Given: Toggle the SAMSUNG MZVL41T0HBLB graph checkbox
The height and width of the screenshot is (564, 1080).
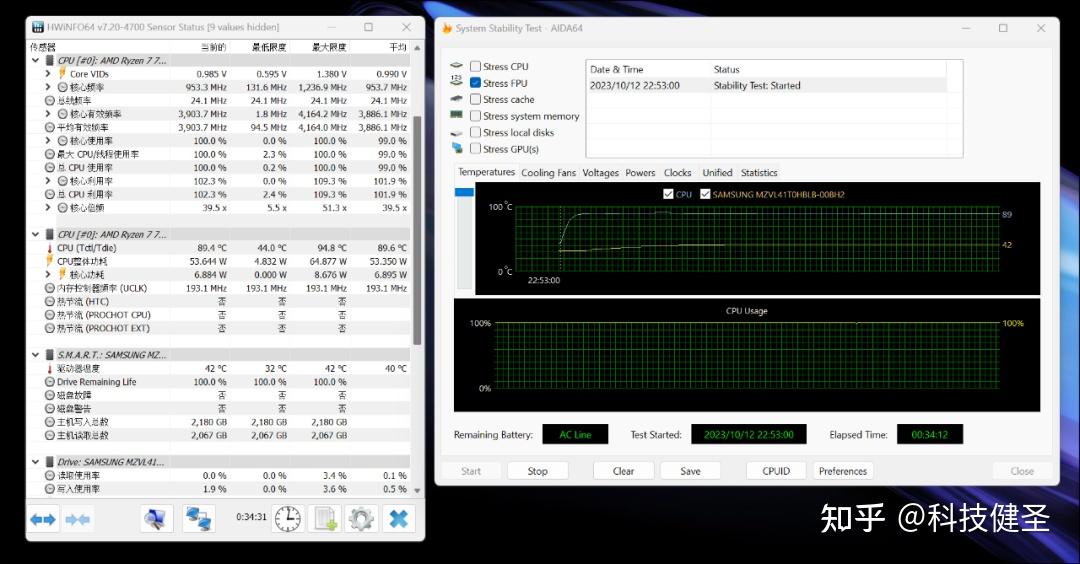Looking at the screenshot, I should pyautogui.click(x=705, y=194).
